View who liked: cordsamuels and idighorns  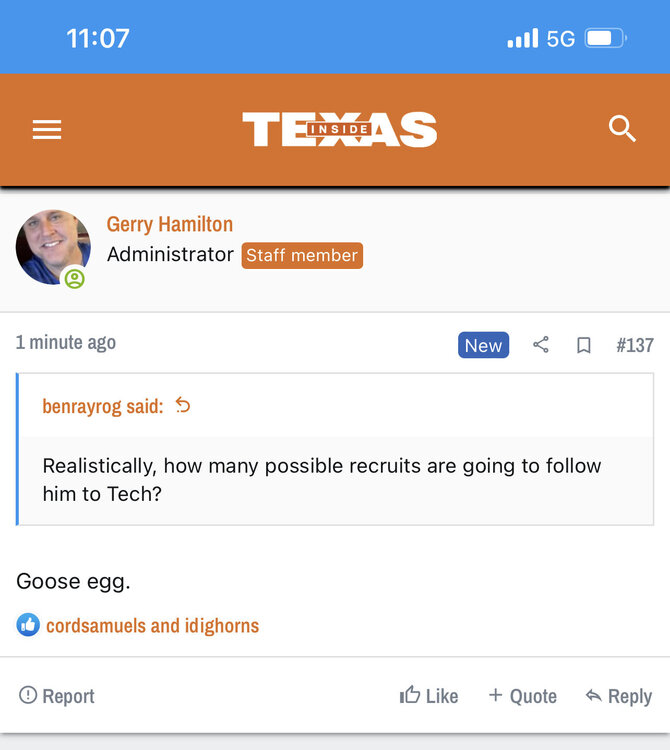(x=152, y=626)
